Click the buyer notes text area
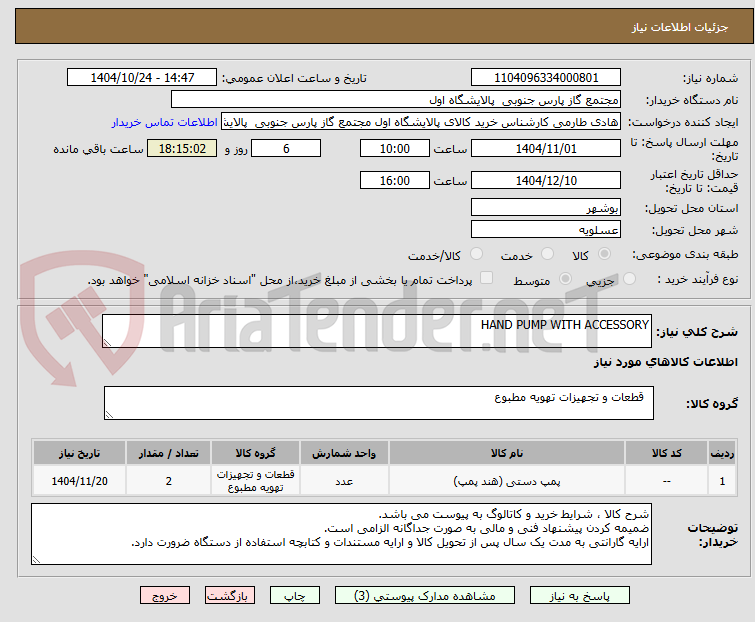 tap(342, 534)
